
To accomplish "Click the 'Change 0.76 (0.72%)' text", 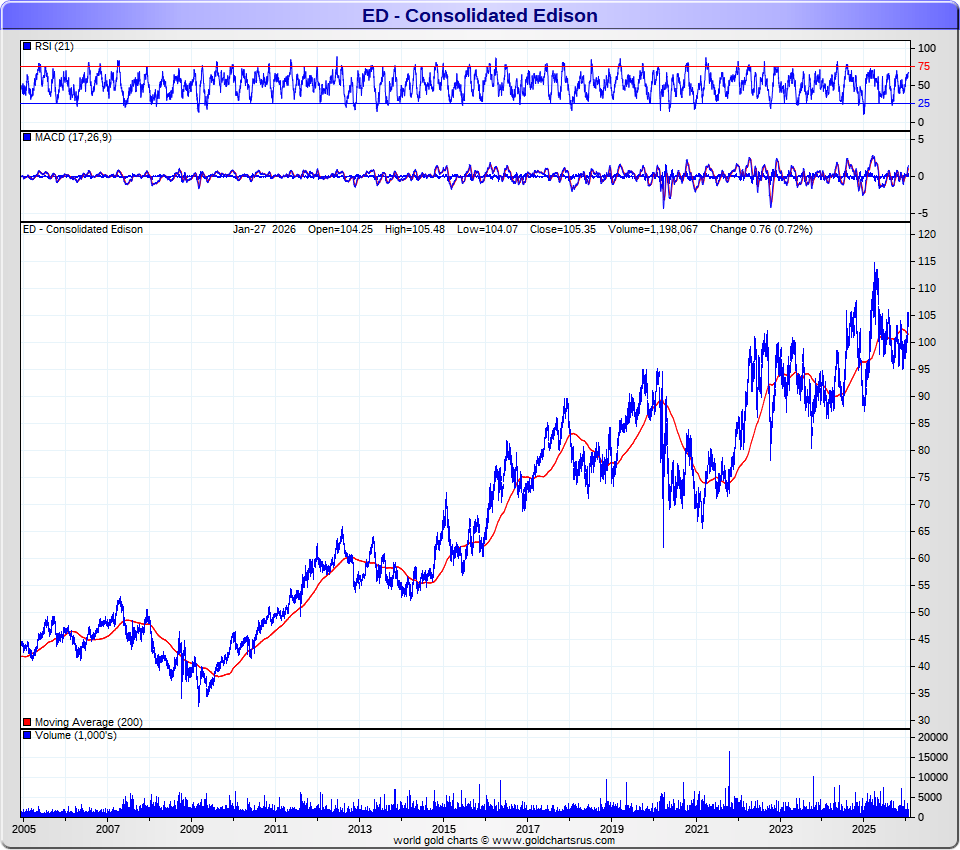I will click(x=761, y=229).
